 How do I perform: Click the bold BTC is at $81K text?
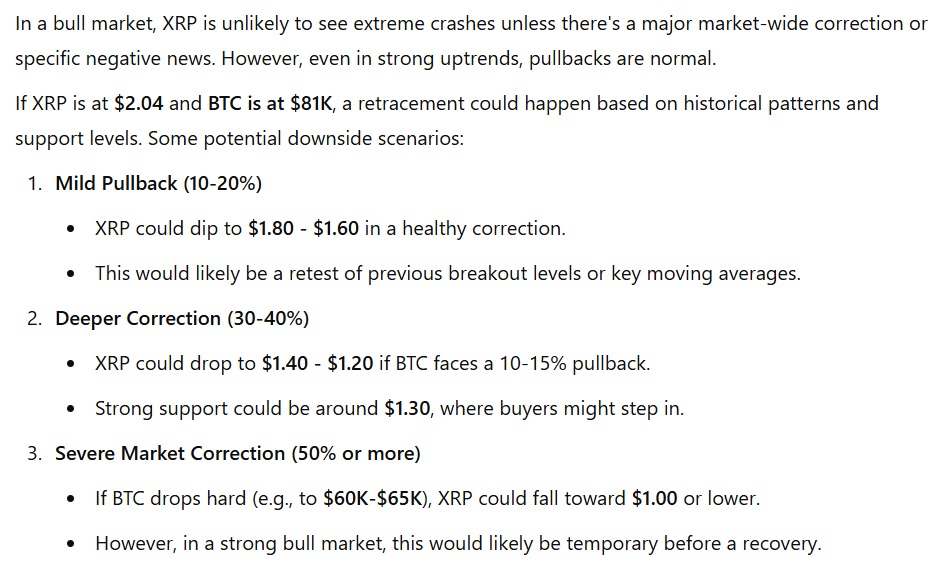tap(270, 103)
